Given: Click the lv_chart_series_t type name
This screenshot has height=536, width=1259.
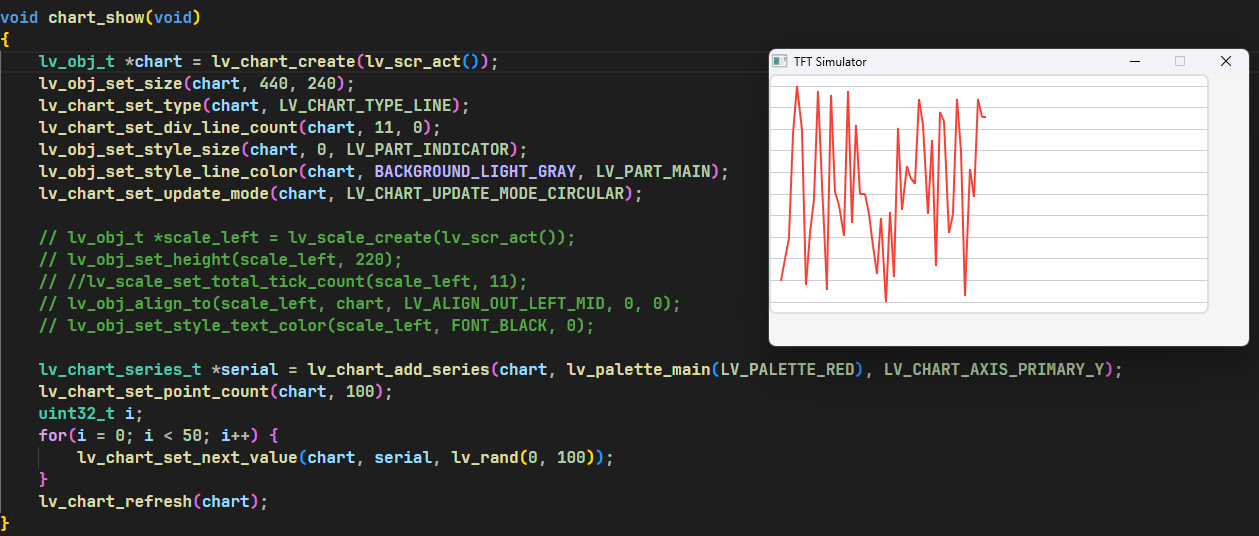Looking at the screenshot, I should pyautogui.click(x=120, y=370).
